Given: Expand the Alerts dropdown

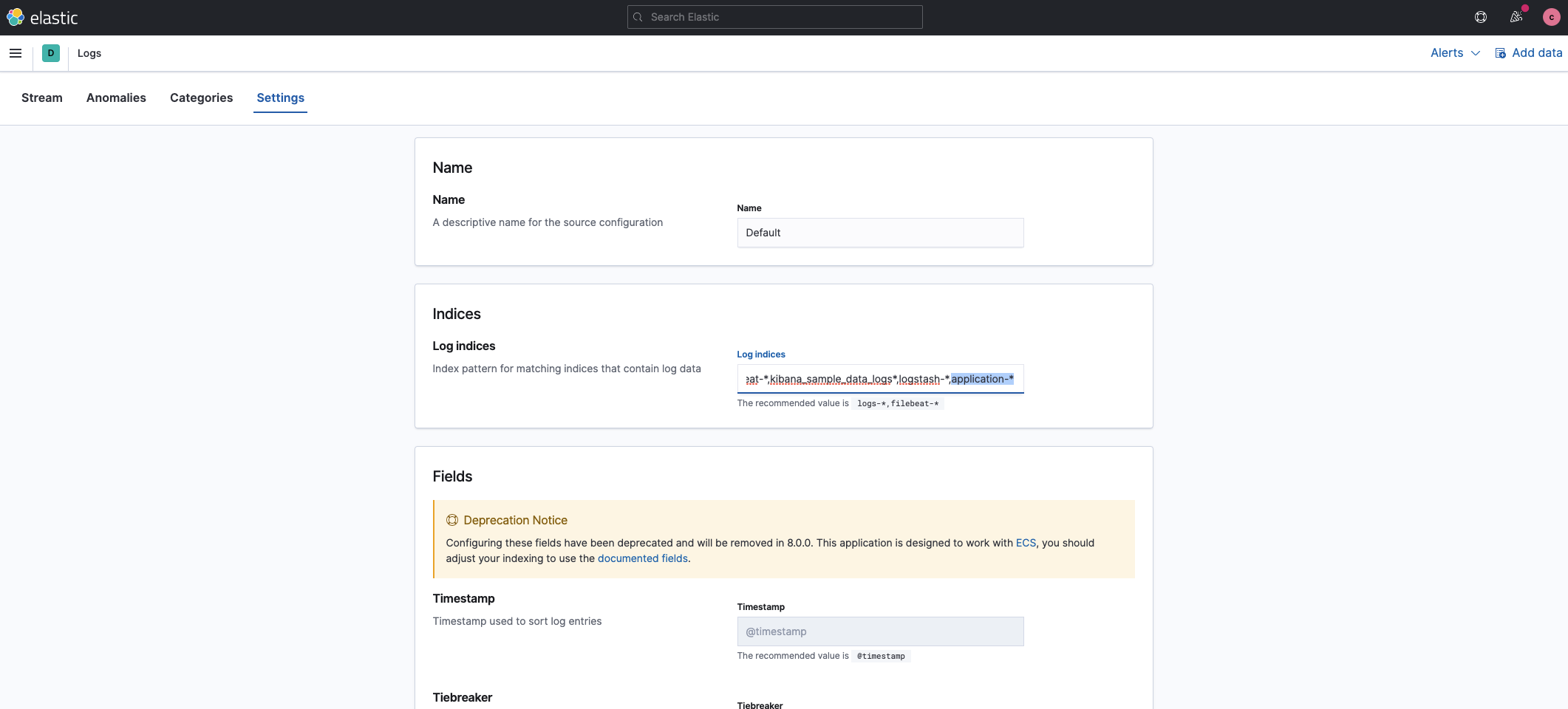Looking at the screenshot, I should [1455, 53].
